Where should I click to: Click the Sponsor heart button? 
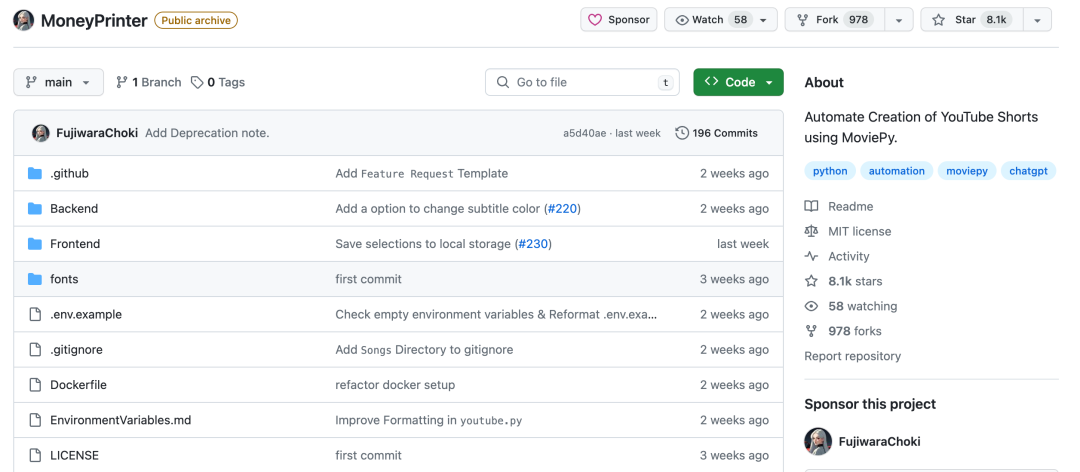coord(618,20)
